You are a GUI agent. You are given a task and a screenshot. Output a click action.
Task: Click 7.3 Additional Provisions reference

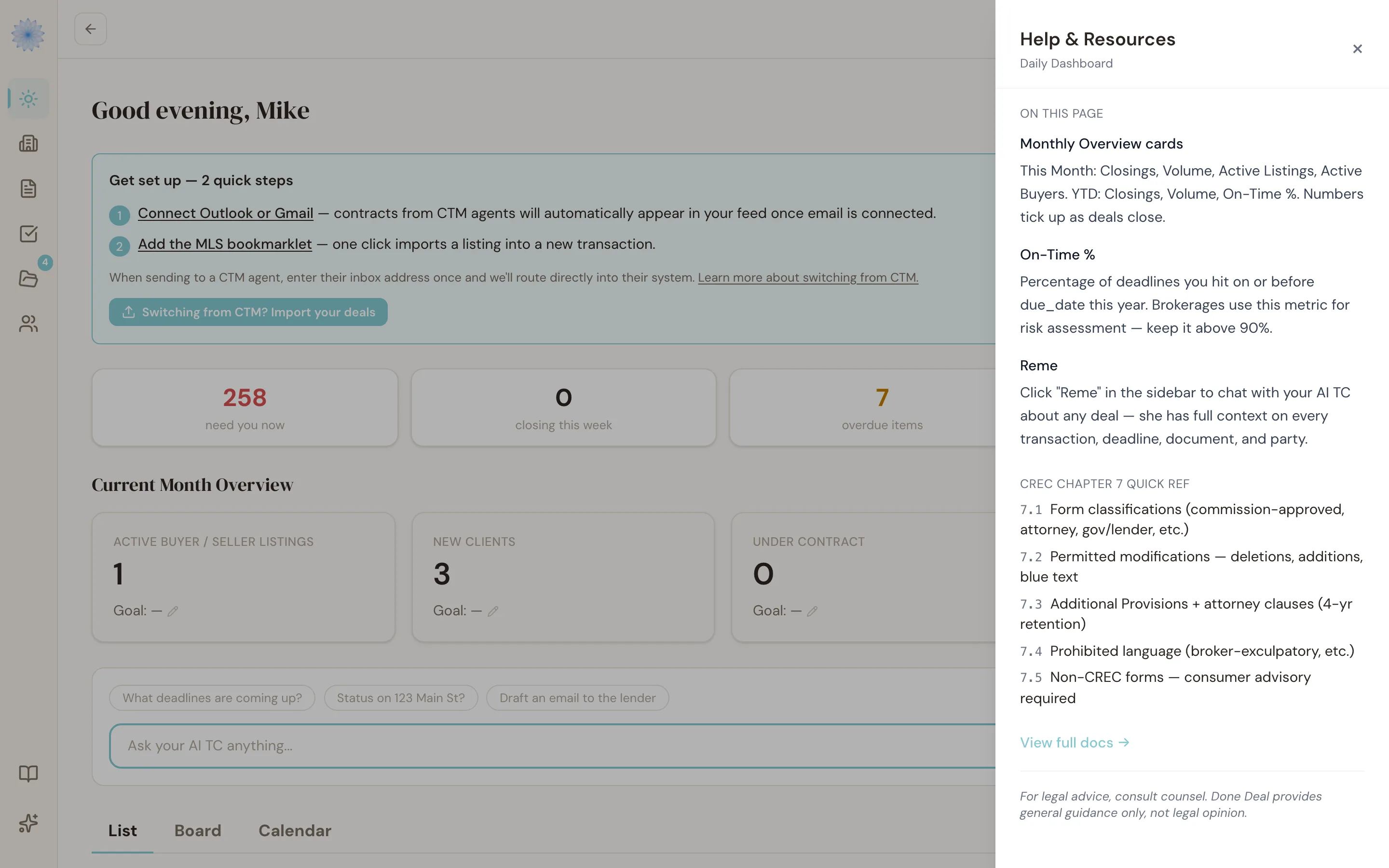click(x=1186, y=614)
